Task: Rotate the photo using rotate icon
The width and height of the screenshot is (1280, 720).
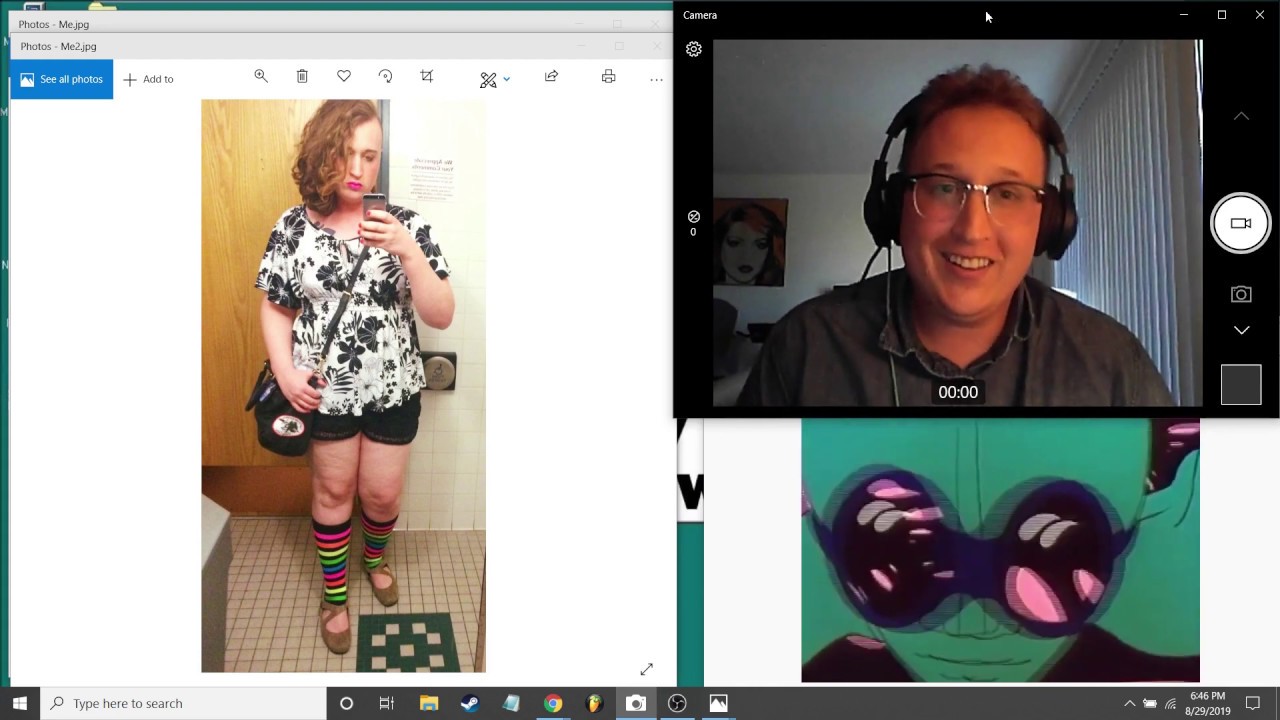Action: [x=385, y=77]
